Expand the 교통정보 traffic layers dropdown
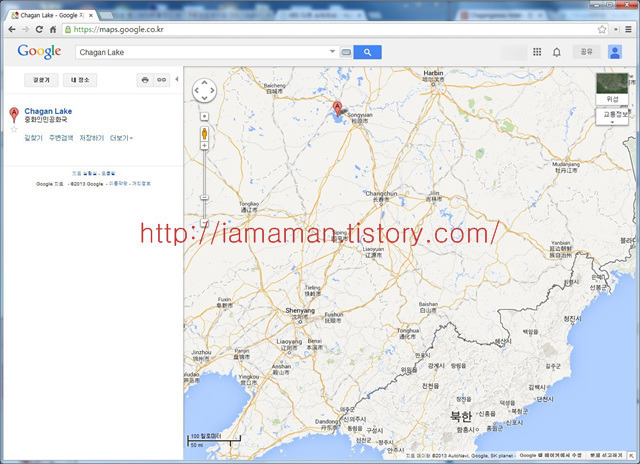 pyautogui.click(x=612, y=116)
